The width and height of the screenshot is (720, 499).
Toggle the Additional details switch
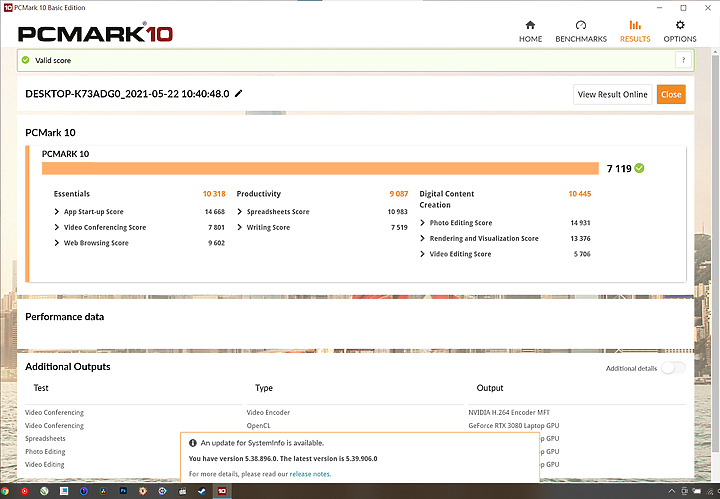(674, 368)
